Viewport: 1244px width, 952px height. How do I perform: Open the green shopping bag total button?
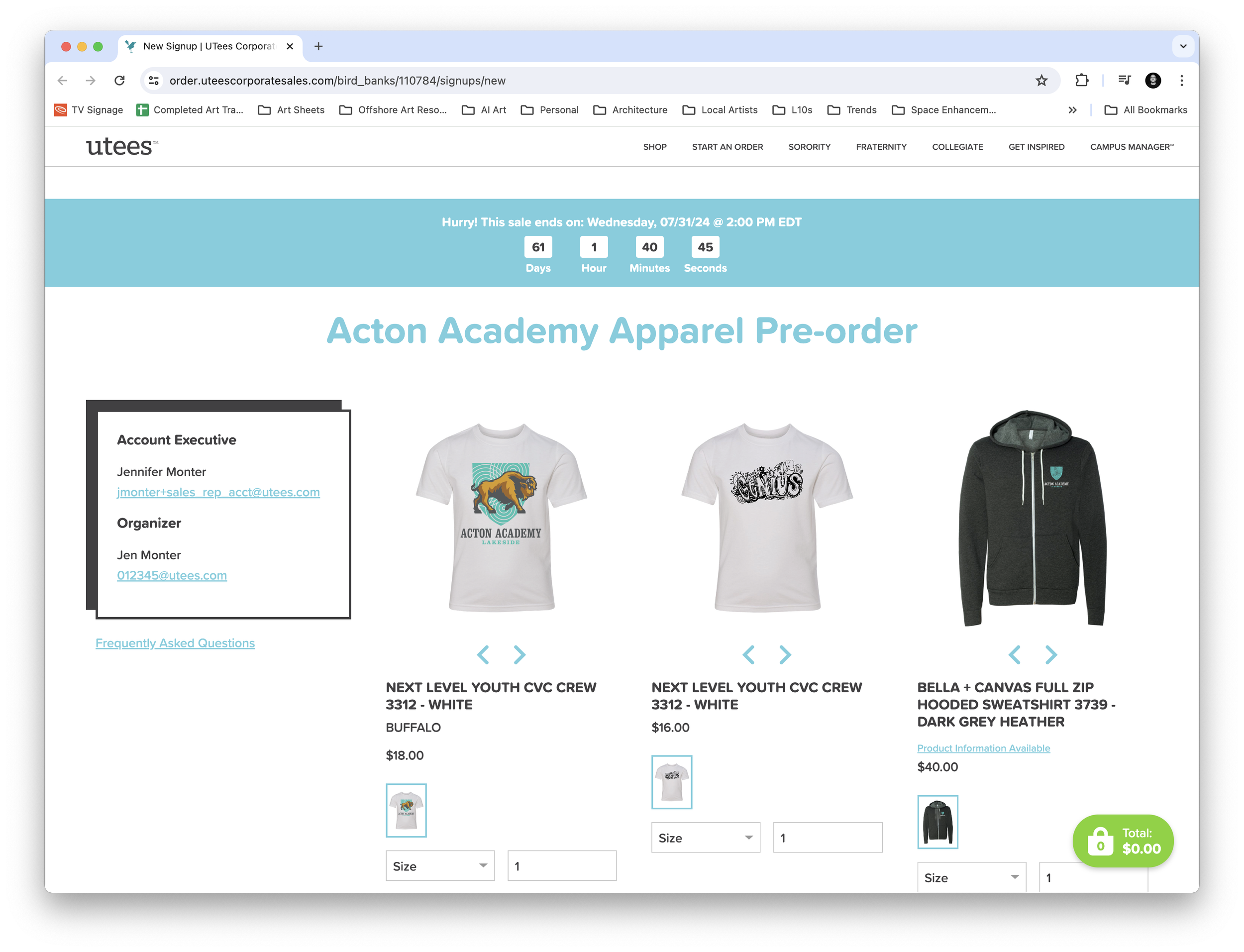1122,841
